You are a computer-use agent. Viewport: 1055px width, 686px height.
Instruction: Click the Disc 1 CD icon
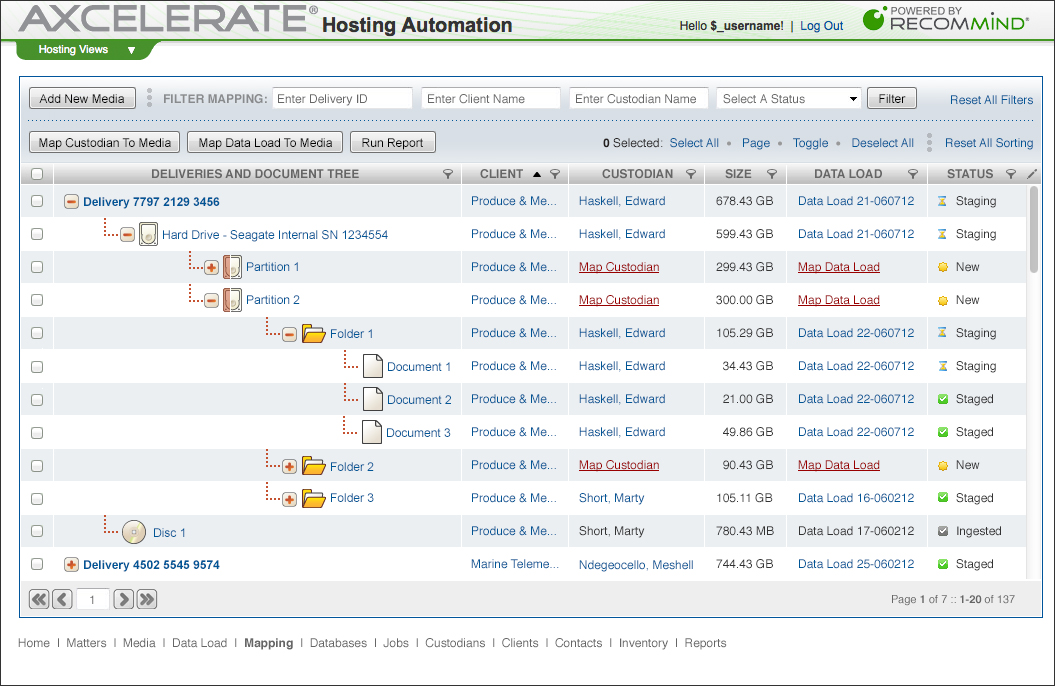pyautogui.click(x=134, y=532)
